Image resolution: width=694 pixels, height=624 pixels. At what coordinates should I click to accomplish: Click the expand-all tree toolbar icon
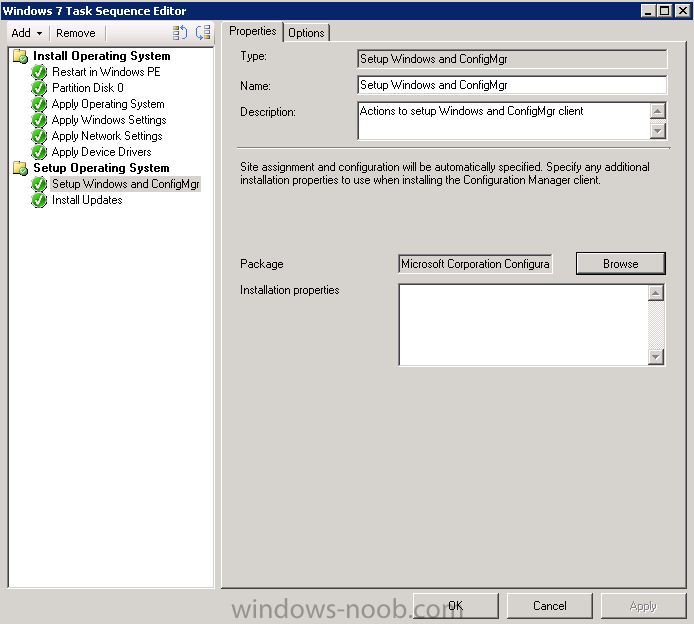pos(180,33)
